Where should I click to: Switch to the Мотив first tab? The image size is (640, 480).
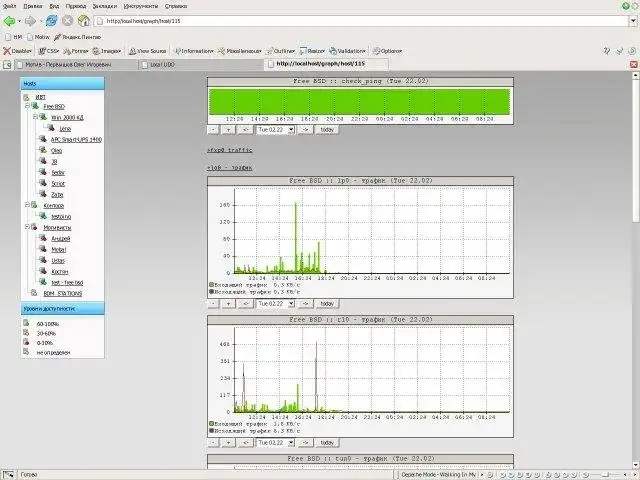coord(76,64)
